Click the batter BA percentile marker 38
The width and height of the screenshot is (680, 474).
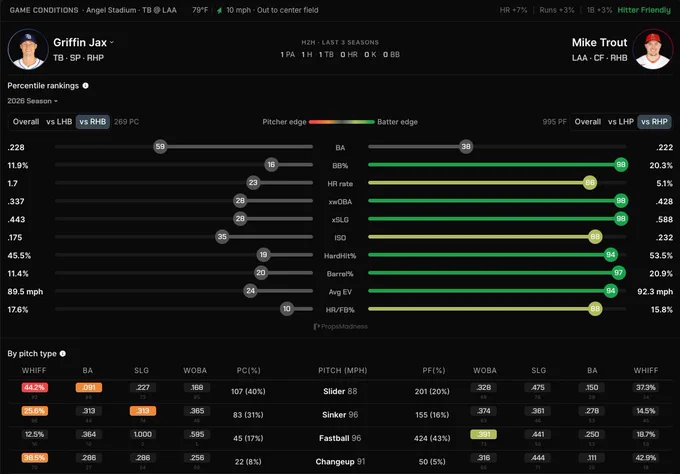(466, 147)
